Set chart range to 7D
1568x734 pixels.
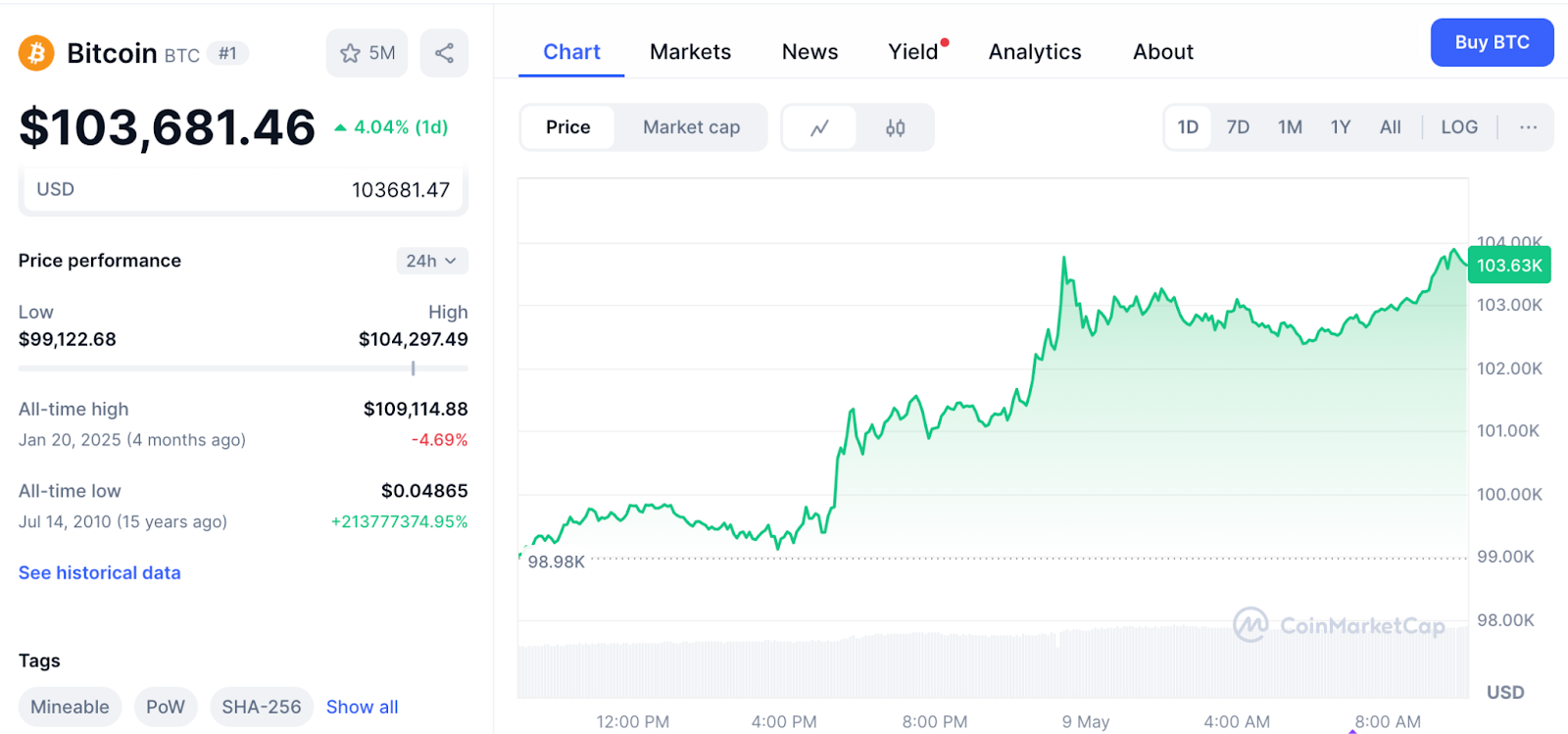click(1238, 127)
